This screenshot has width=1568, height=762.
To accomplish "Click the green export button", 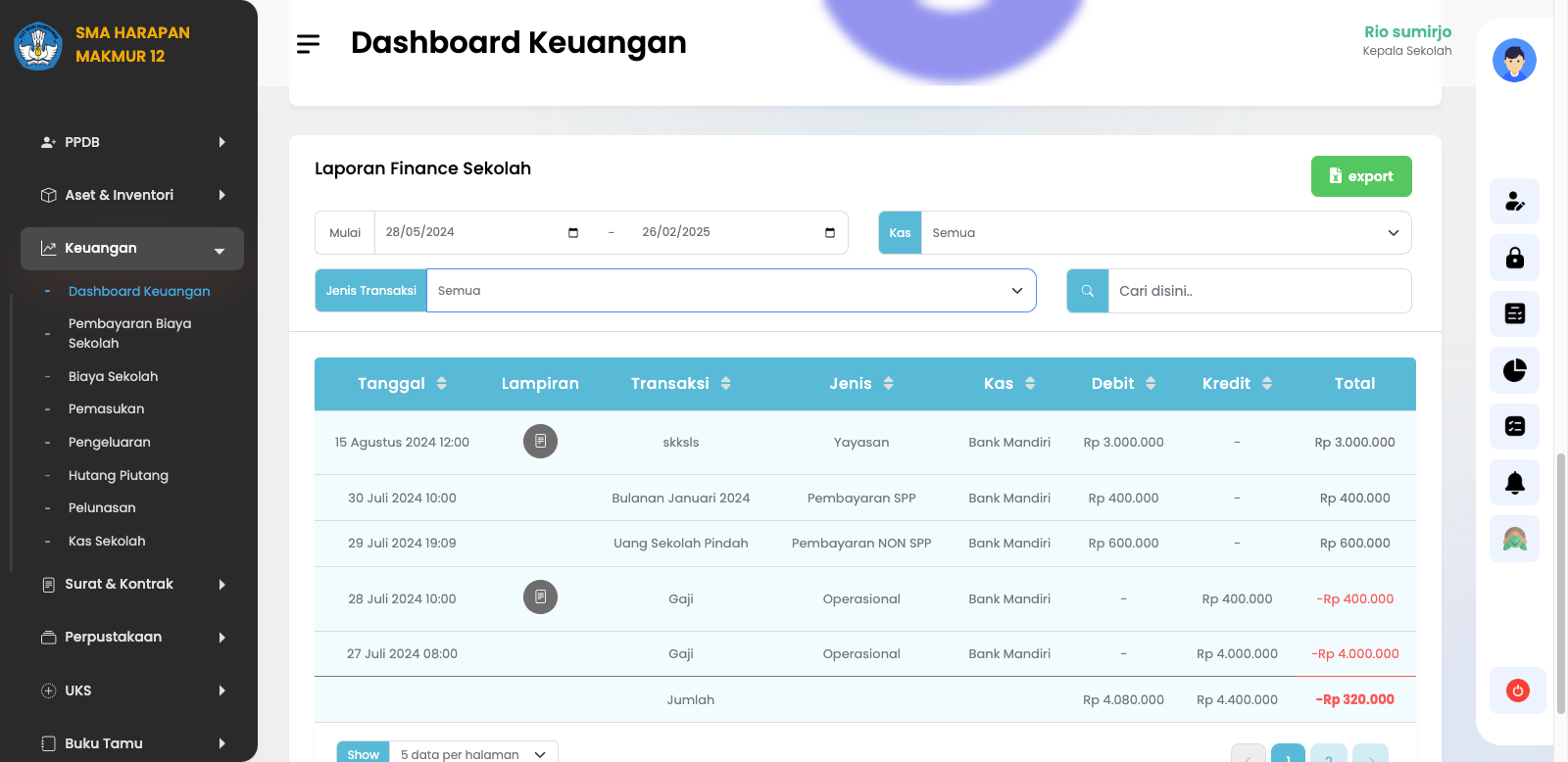I will point(1360,176).
